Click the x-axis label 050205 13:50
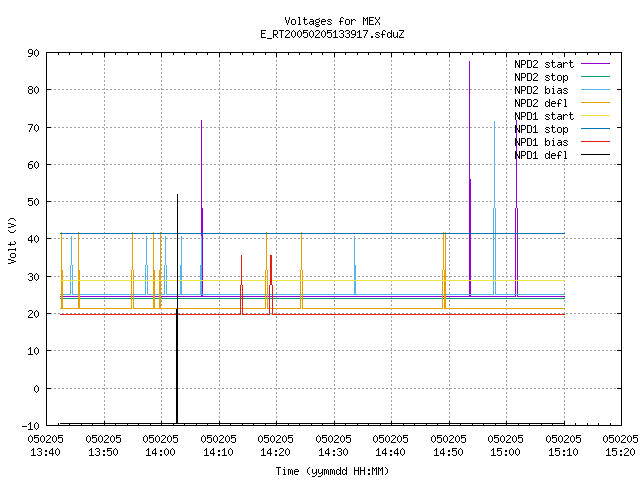640x480 pixels. tap(104, 445)
